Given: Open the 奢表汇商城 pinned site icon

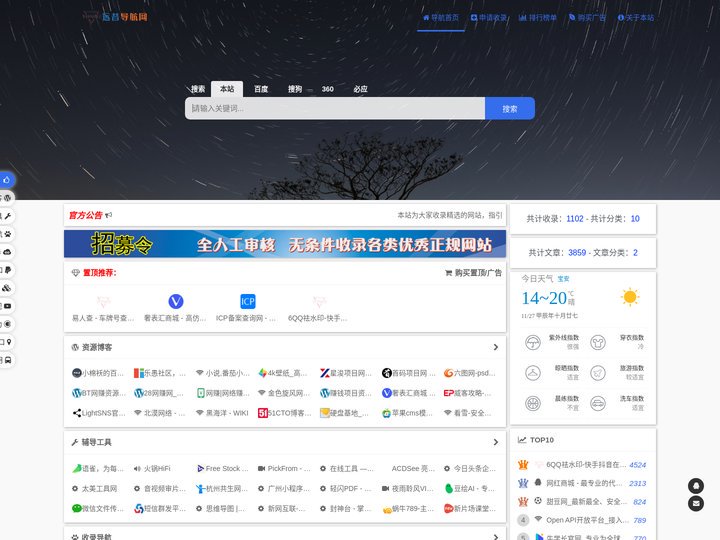Looking at the screenshot, I should pos(175,302).
